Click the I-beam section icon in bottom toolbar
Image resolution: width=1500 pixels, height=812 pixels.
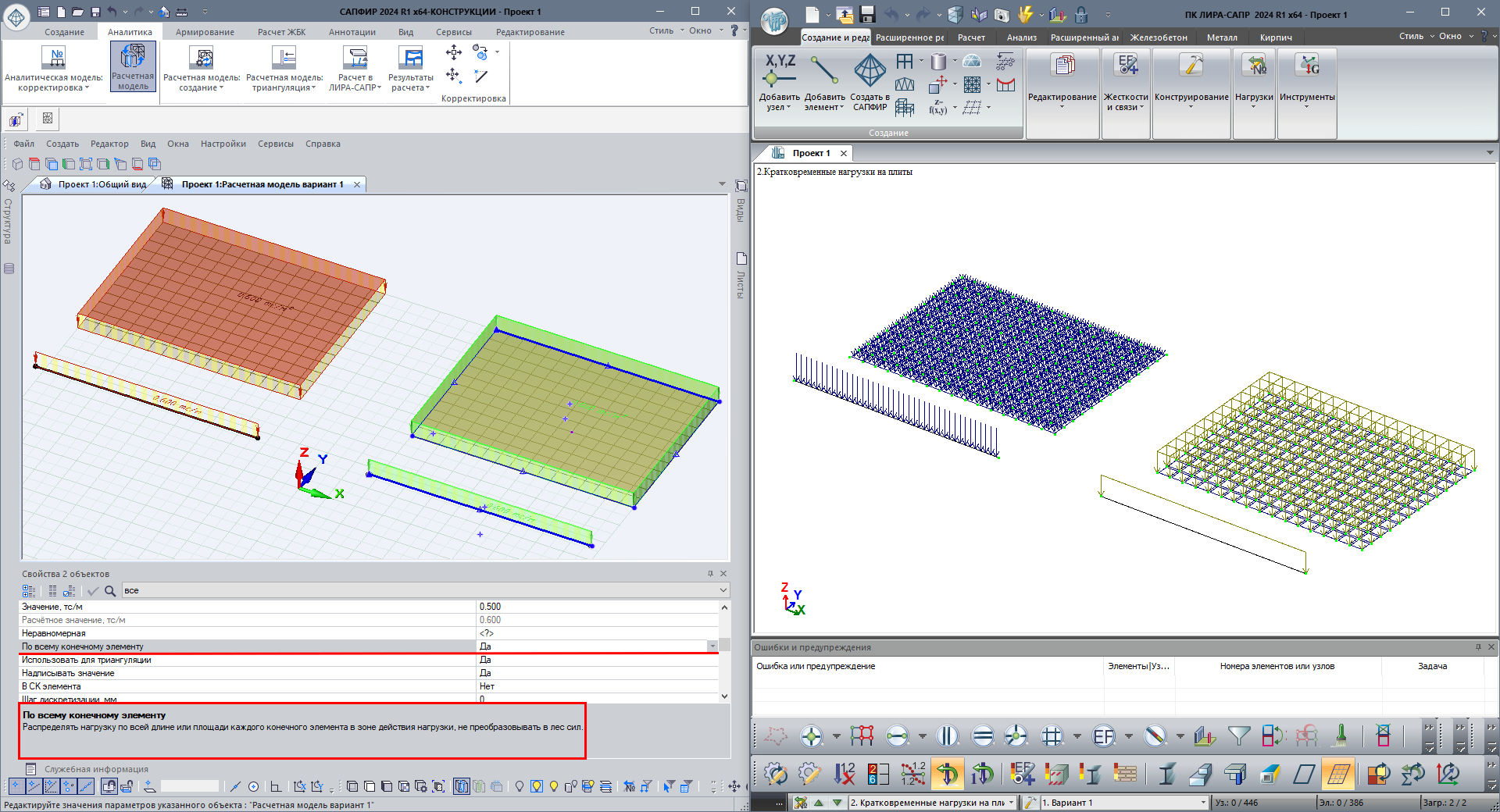pos(1166,774)
